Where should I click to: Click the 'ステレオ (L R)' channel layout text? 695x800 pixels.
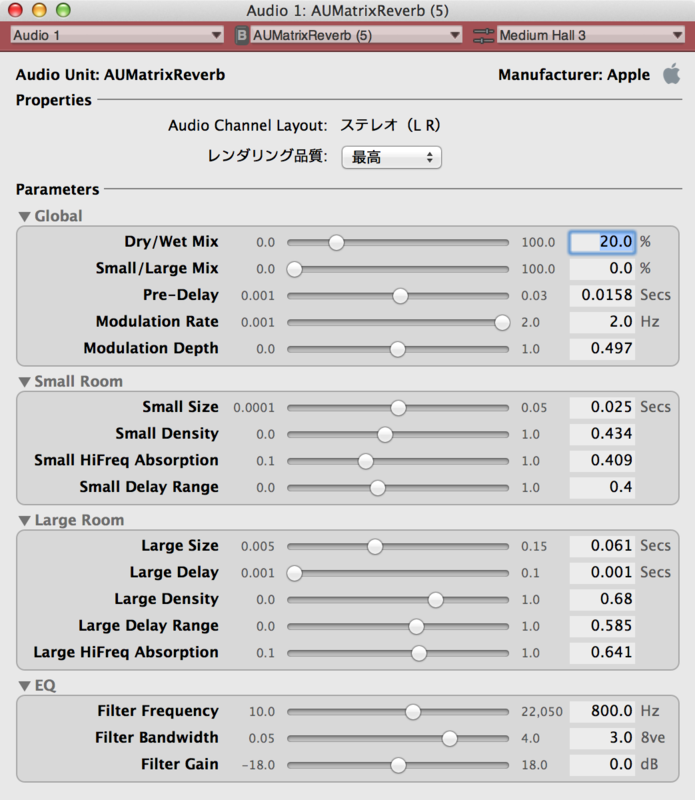390,126
